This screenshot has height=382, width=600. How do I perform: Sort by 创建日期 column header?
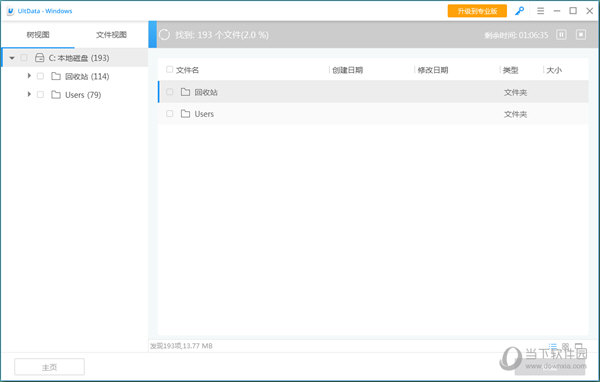[x=347, y=70]
